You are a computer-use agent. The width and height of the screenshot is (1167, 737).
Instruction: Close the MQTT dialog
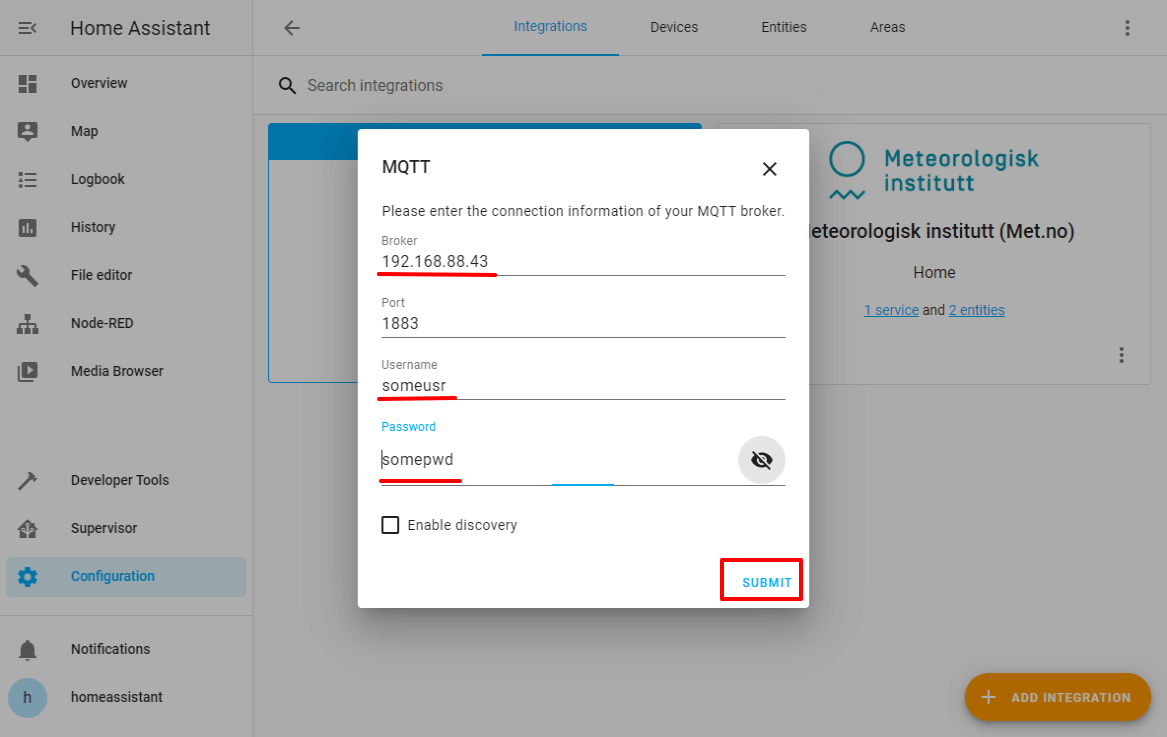point(769,169)
